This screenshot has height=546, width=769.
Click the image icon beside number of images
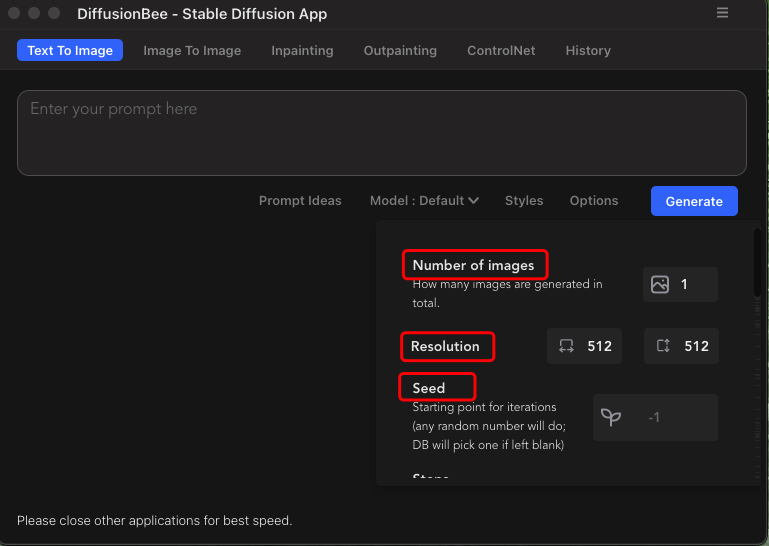coord(660,285)
